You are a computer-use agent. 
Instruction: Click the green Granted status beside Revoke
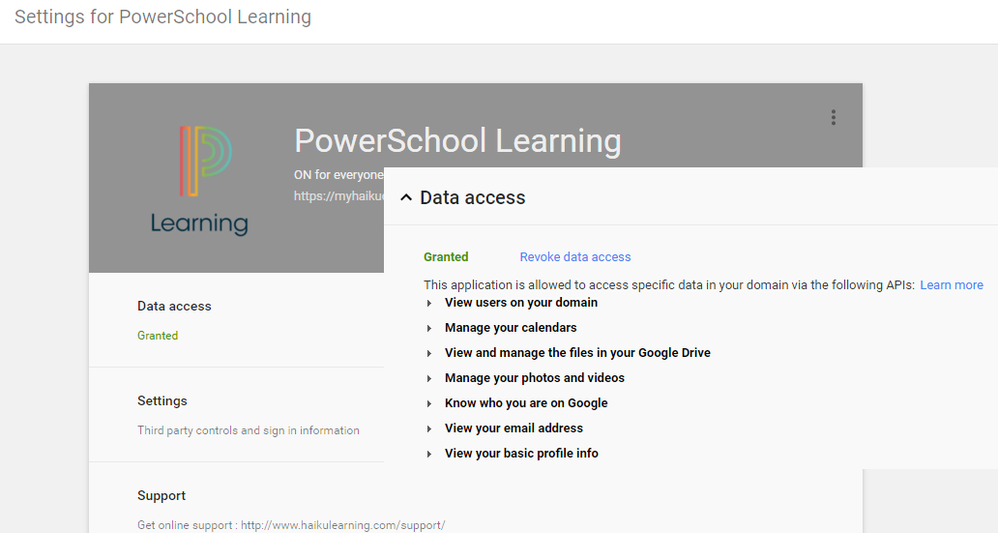(x=446, y=257)
